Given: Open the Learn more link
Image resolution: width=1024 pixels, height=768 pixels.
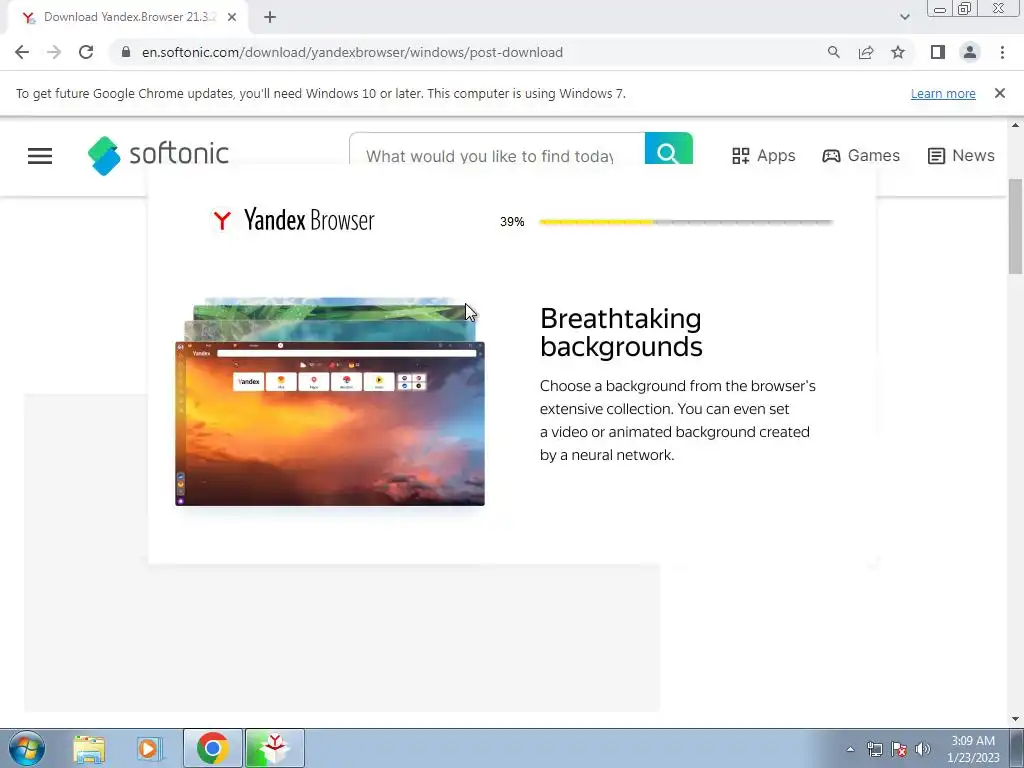Looking at the screenshot, I should 943,93.
